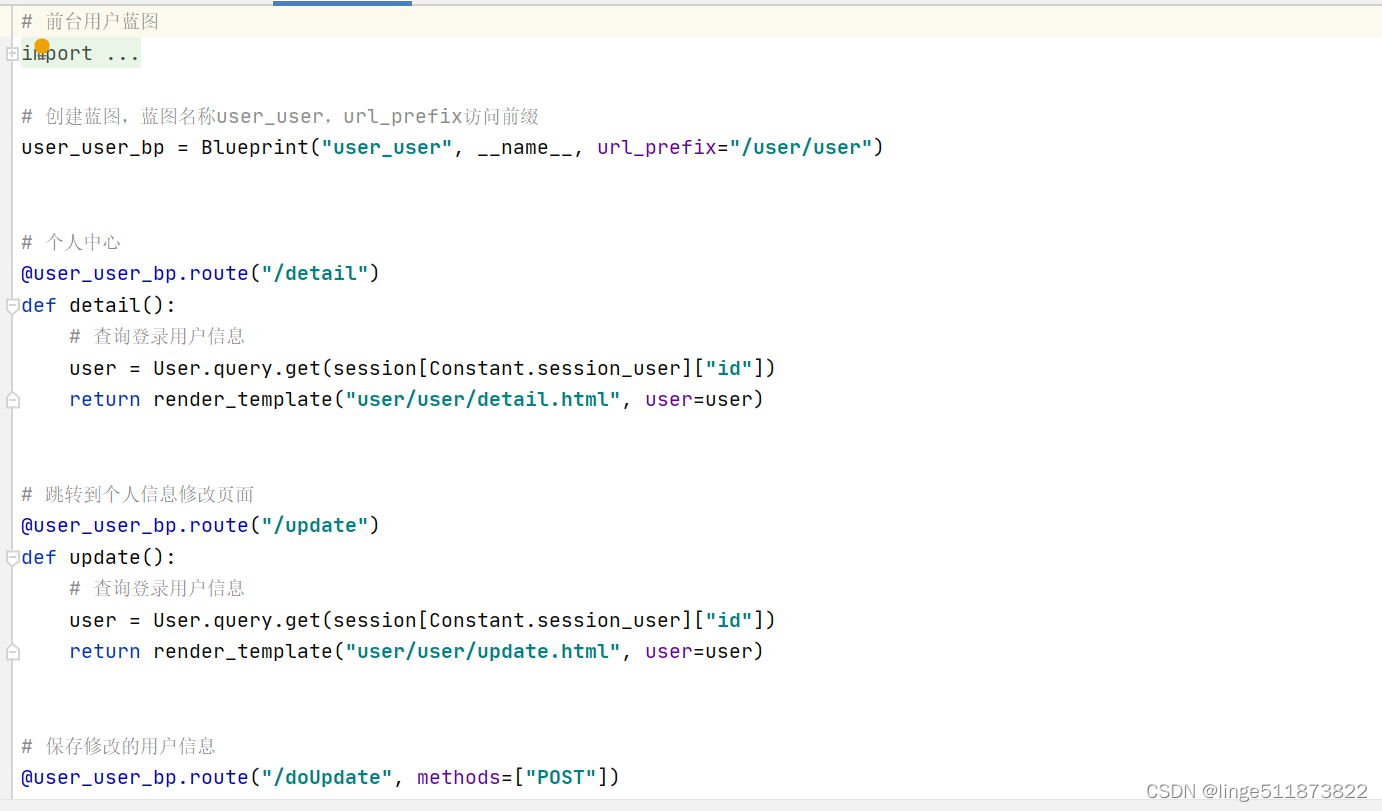Click render_template call in the update function
1382x811 pixels.
coord(243,652)
